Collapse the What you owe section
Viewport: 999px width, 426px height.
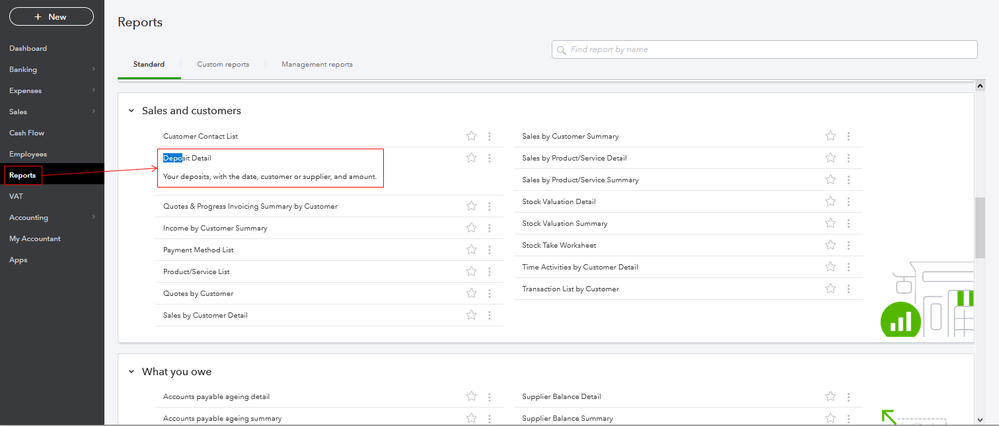click(x=131, y=372)
